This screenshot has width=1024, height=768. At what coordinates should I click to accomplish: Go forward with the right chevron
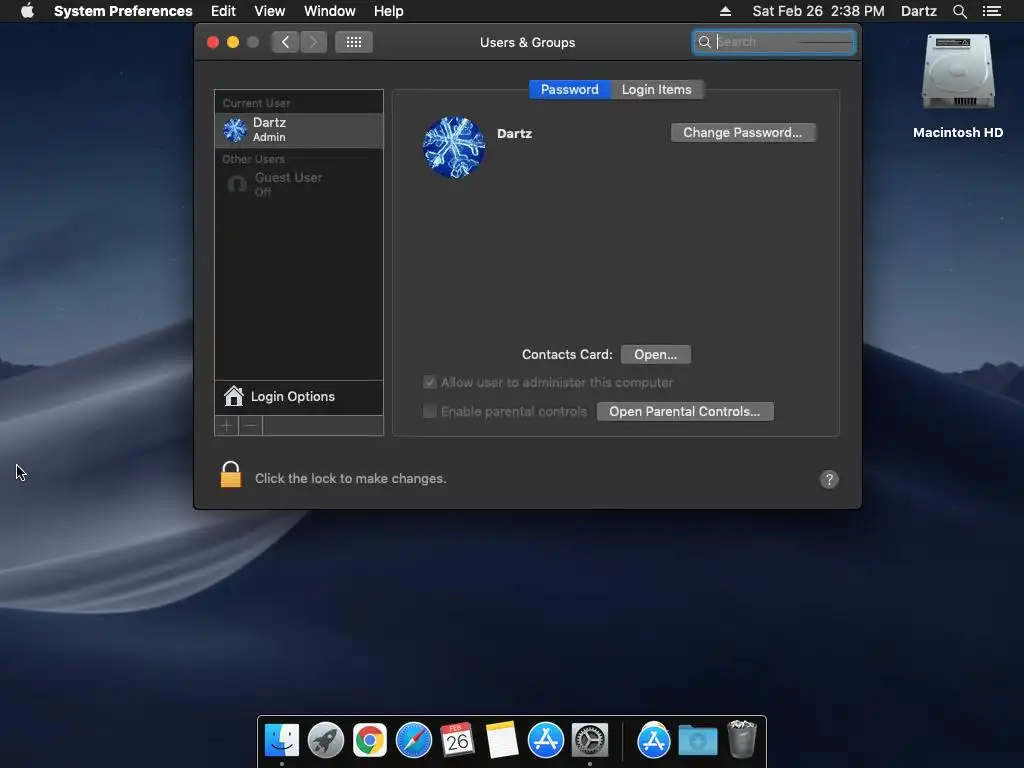313,42
